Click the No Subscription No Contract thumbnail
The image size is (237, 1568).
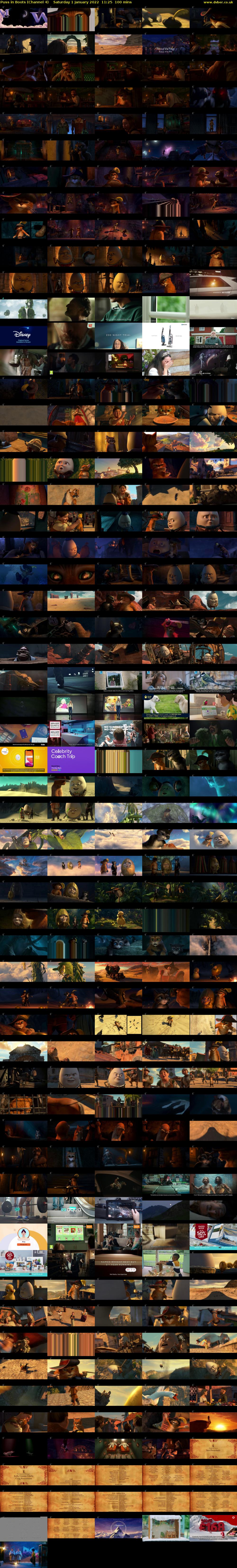click(x=118, y=733)
